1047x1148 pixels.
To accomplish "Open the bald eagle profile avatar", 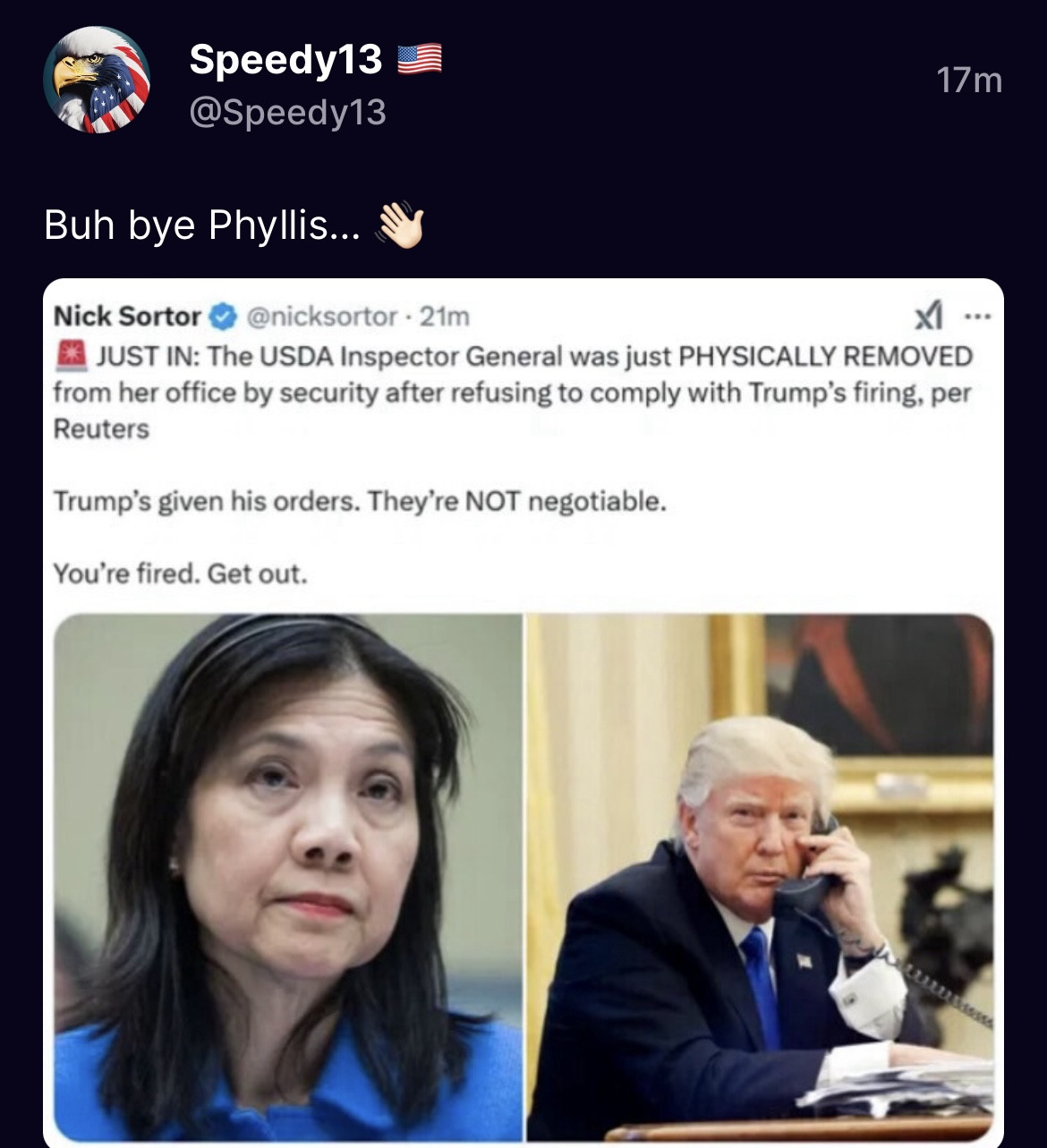I will pos(97,80).
